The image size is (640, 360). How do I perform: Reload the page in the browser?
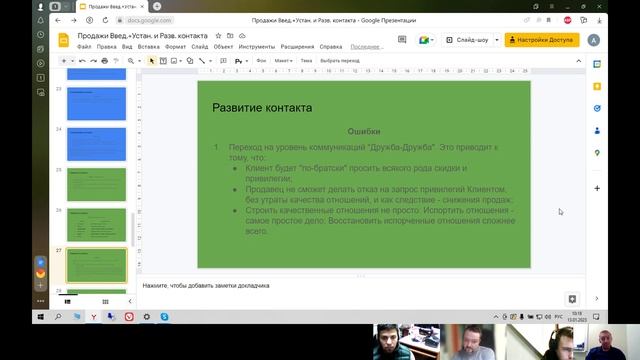click(x=105, y=20)
